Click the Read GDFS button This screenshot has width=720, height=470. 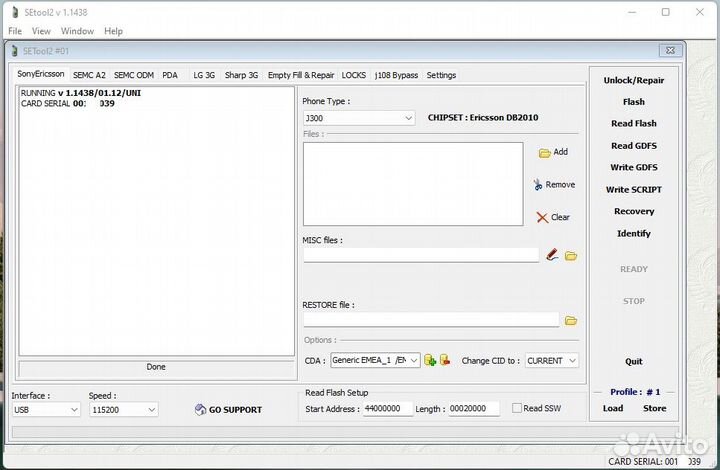coord(634,145)
